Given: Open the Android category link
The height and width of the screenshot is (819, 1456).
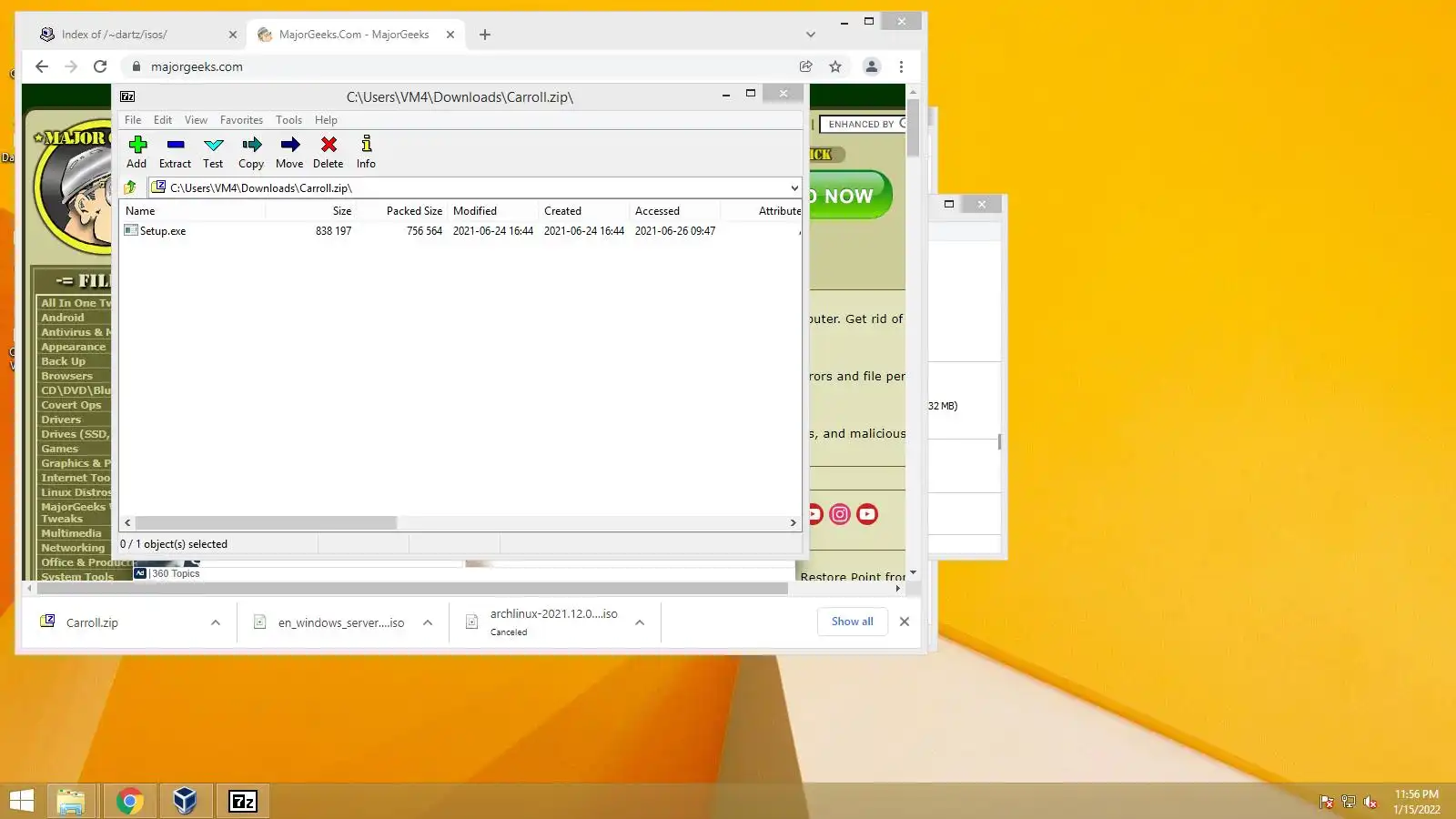Looking at the screenshot, I should [62, 318].
